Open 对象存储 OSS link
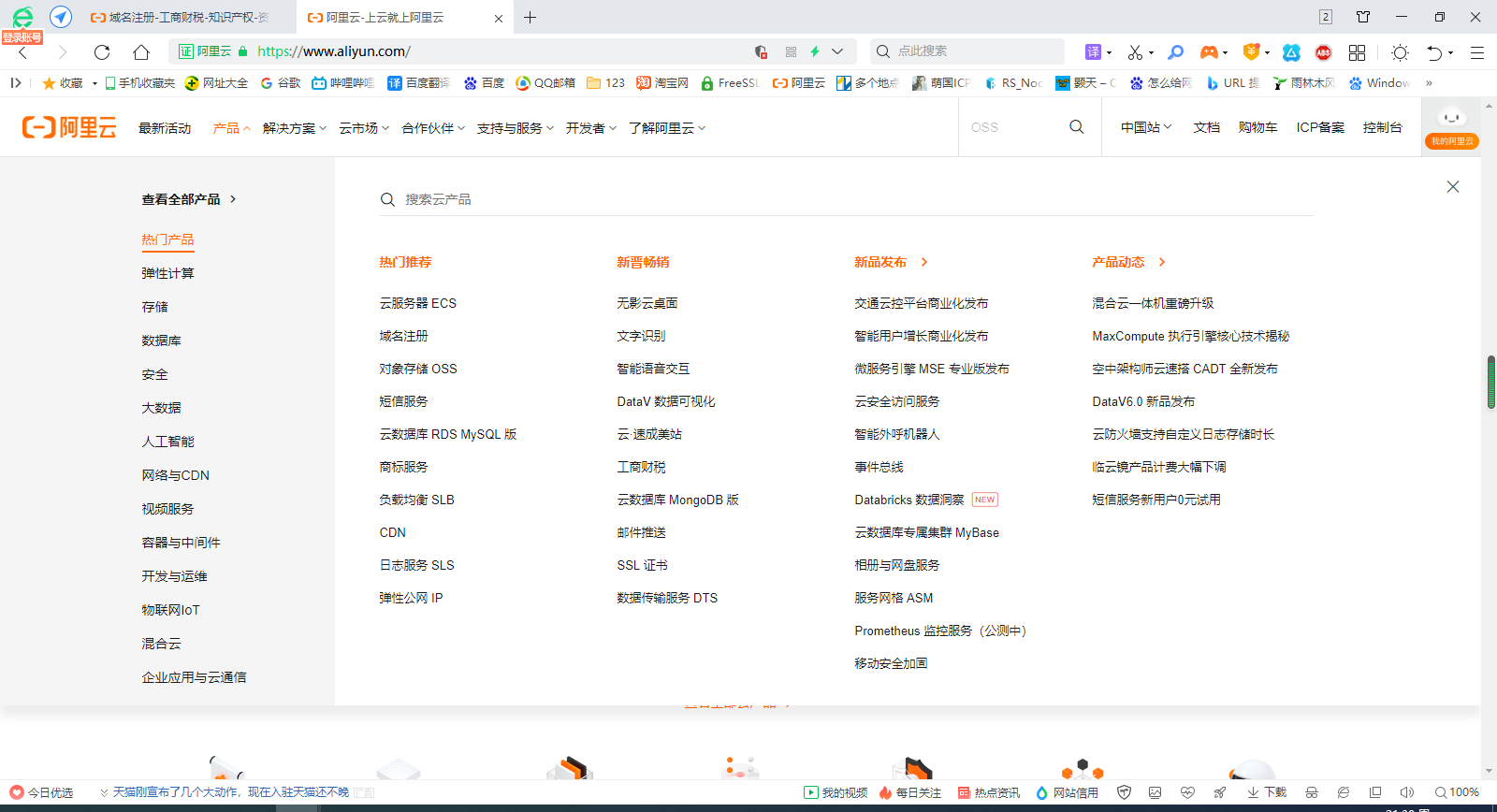 tap(418, 369)
